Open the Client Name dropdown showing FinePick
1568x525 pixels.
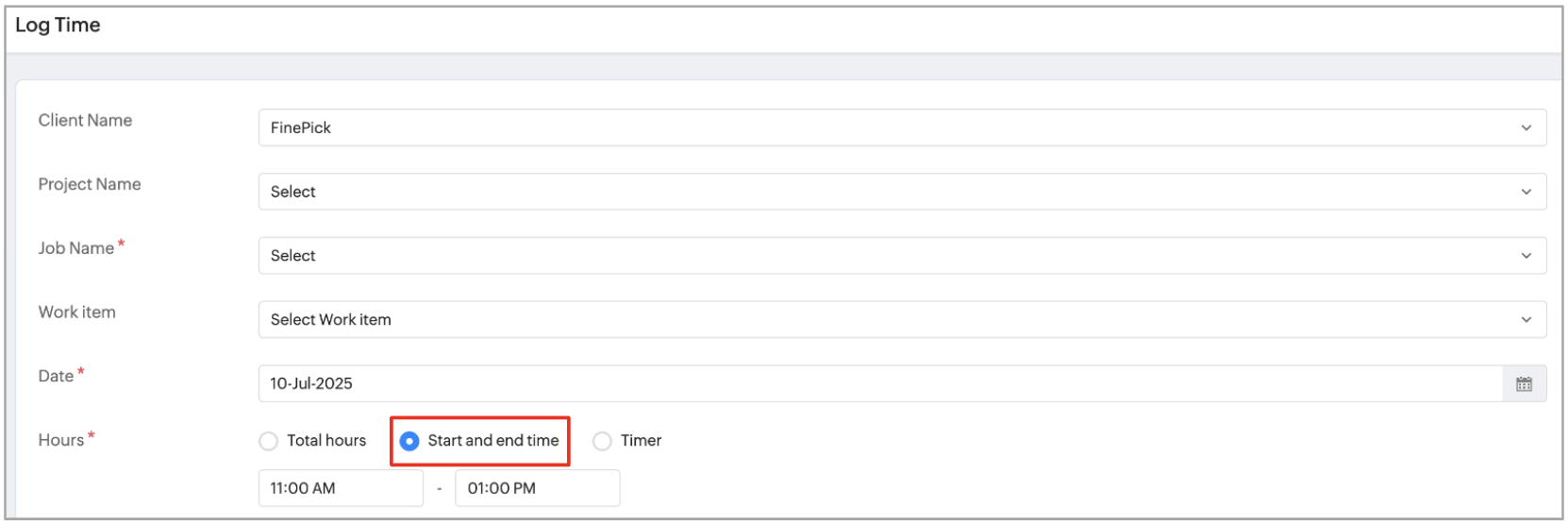[887, 128]
